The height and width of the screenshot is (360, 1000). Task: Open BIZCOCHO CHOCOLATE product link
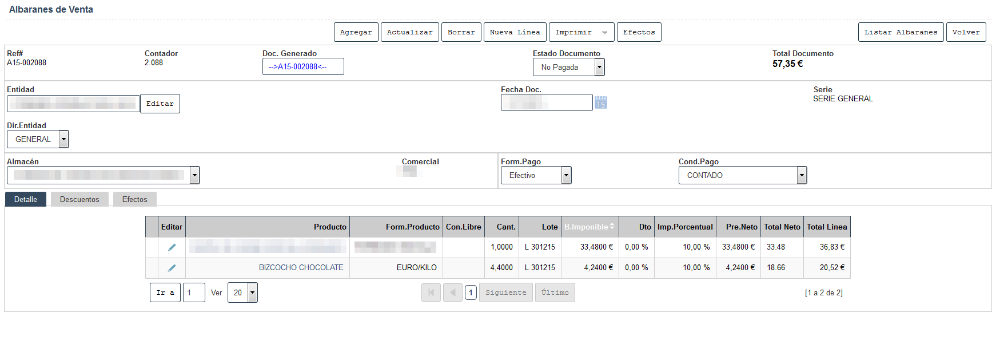(301, 267)
